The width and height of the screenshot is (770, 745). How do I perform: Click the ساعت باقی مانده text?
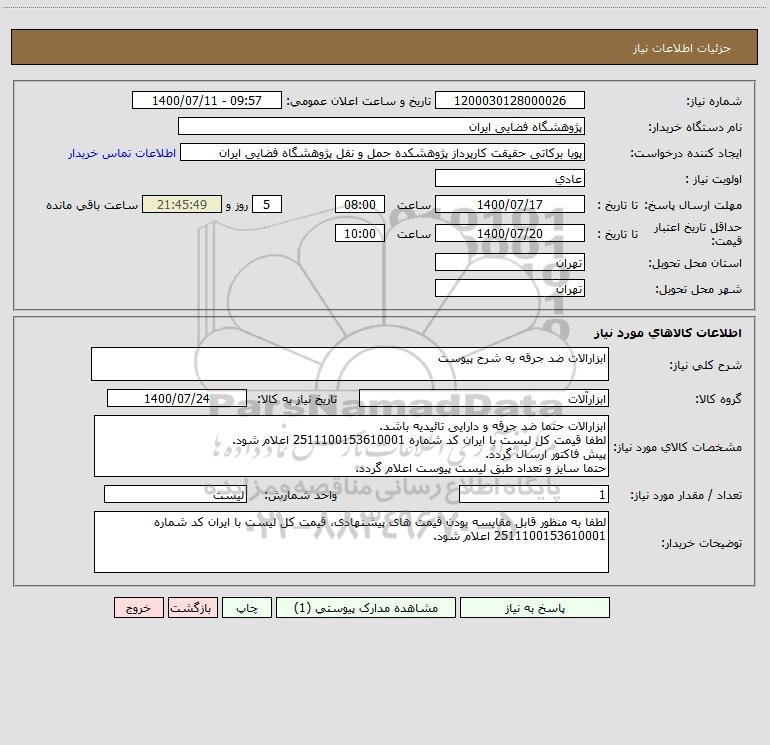coord(92,205)
